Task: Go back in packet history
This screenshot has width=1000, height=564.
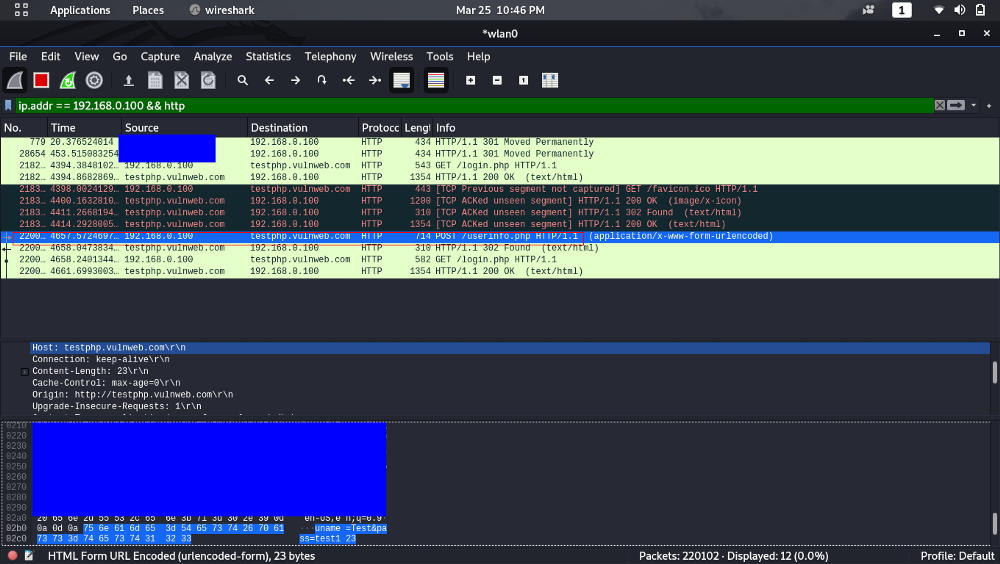Action: tap(269, 80)
